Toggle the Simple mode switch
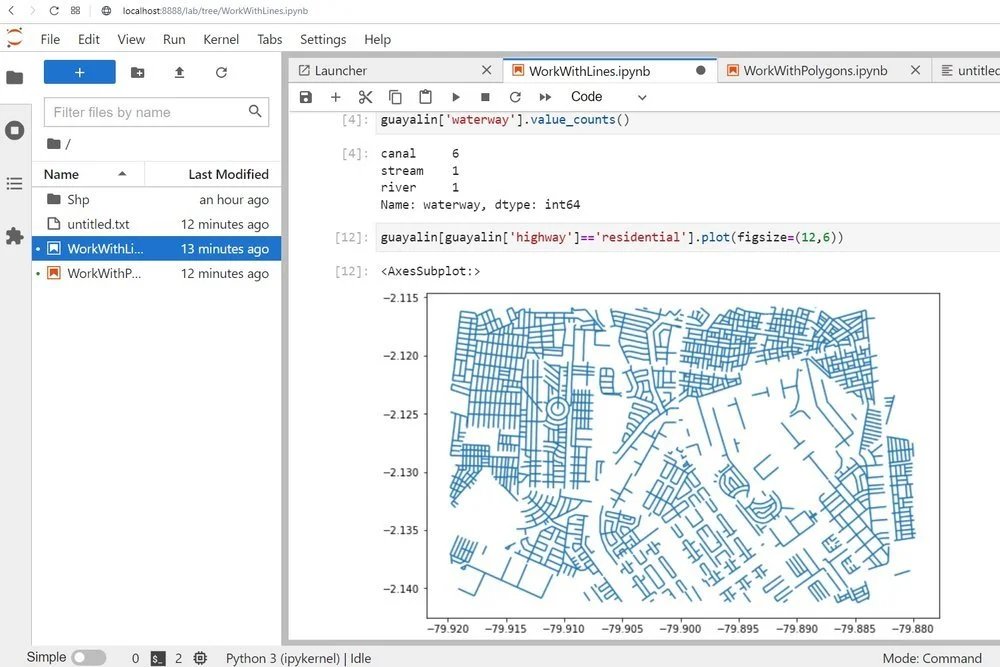The width and height of the screenshot is (1000, 667). [88, 657]
